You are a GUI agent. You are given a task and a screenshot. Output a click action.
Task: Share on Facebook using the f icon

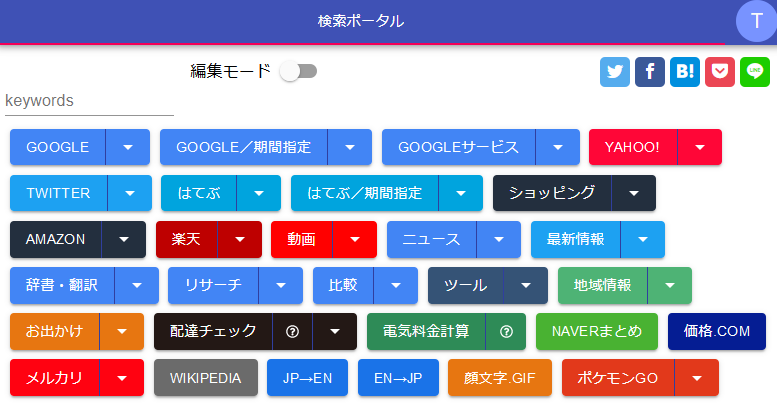pyautogui.click(x=650, y=72)
